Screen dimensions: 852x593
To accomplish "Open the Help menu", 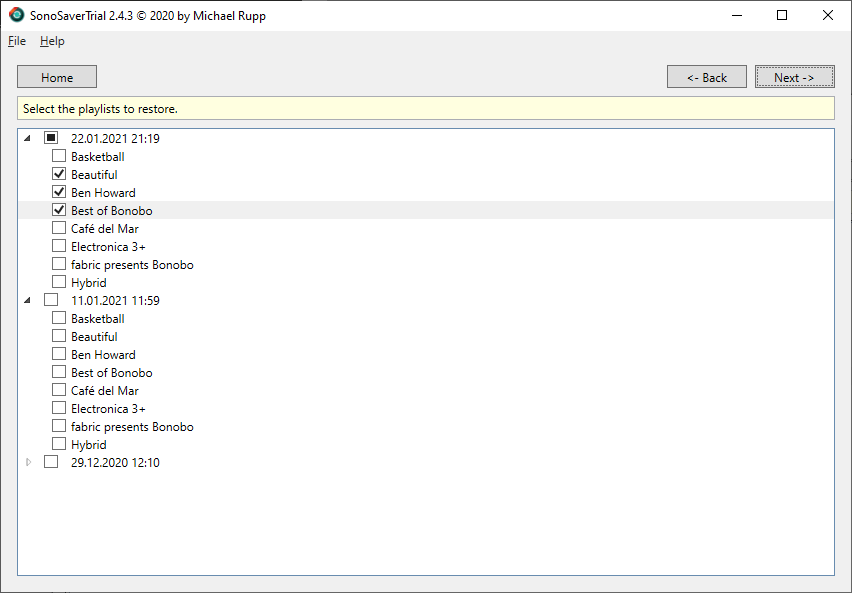I will 51,41.
